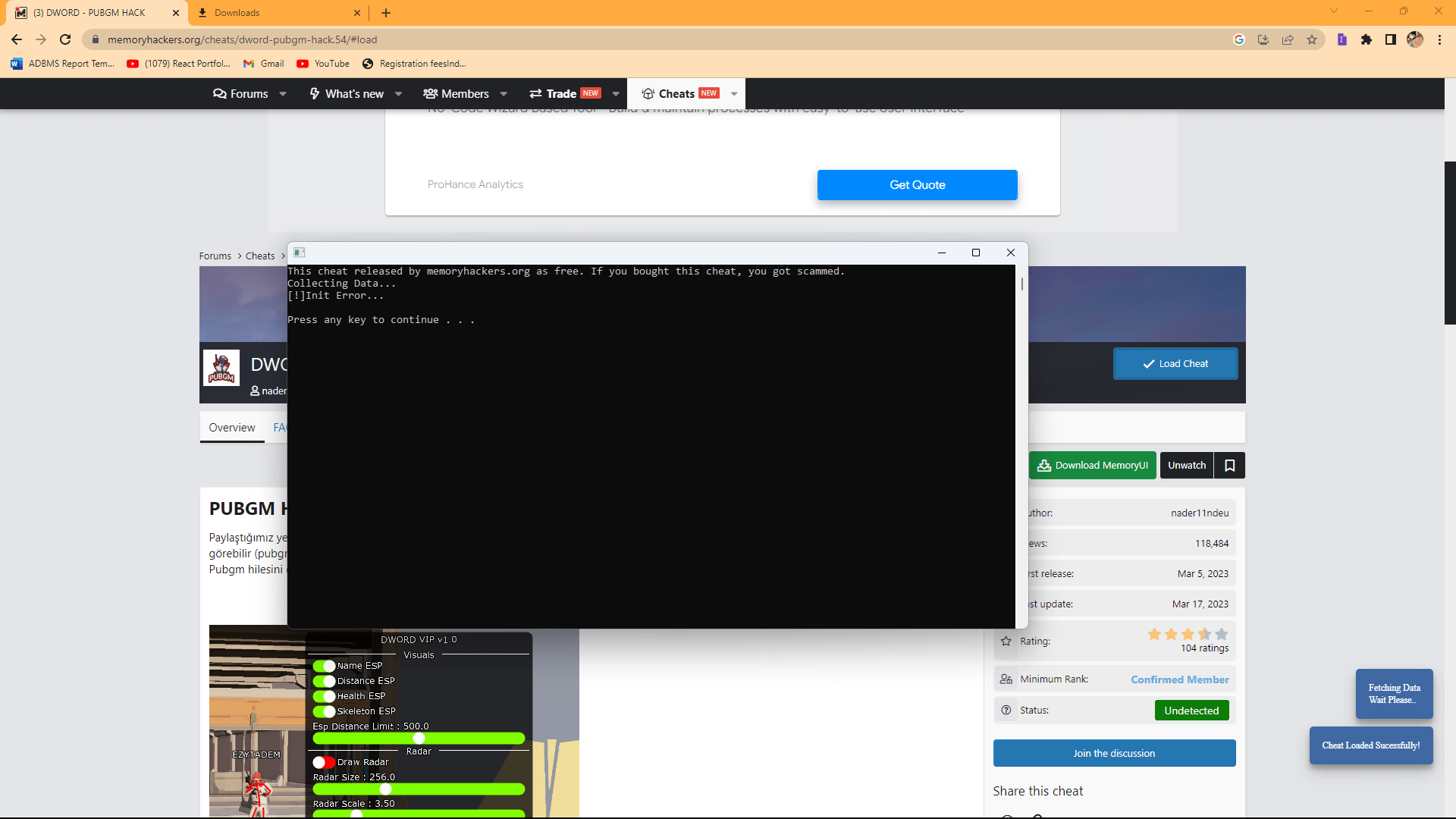Click the Cheat Loaded Sucessfully notification
This screenshot has width=1456, height=819.
[1371, 745]
